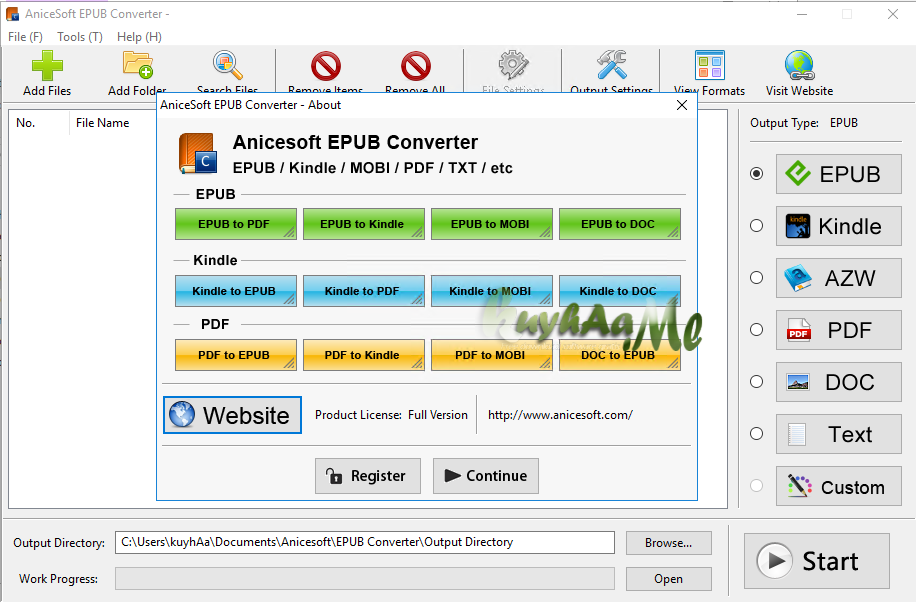Click the DOC to EPUB button

[619, 355]
